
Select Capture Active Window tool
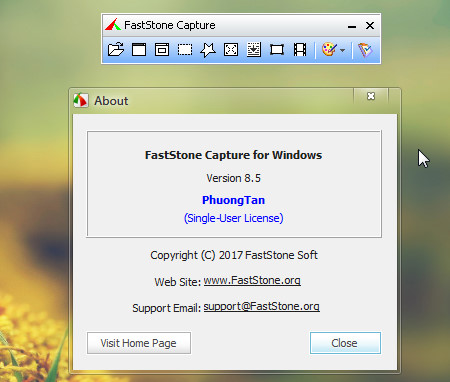[x=139, y=50]
